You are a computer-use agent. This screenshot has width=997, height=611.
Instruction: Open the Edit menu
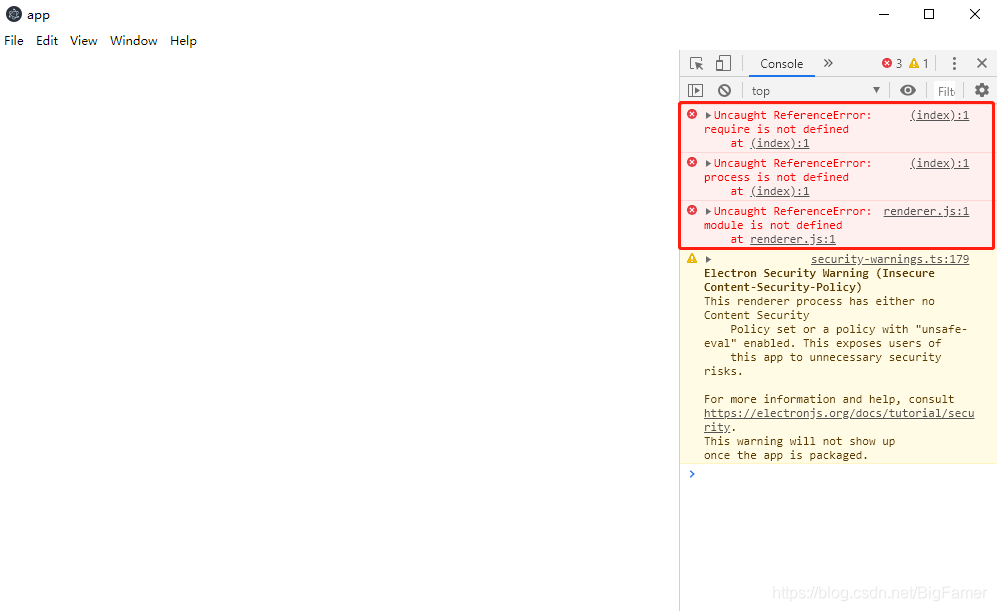47,41
